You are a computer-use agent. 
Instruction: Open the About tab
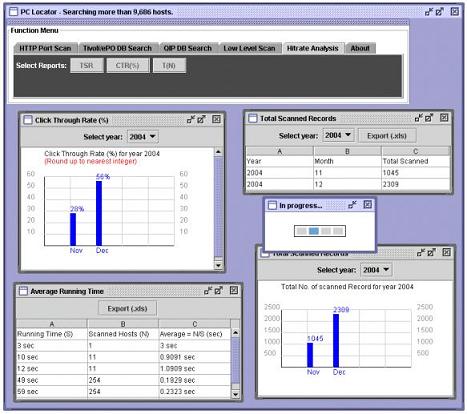click(360, 48)
